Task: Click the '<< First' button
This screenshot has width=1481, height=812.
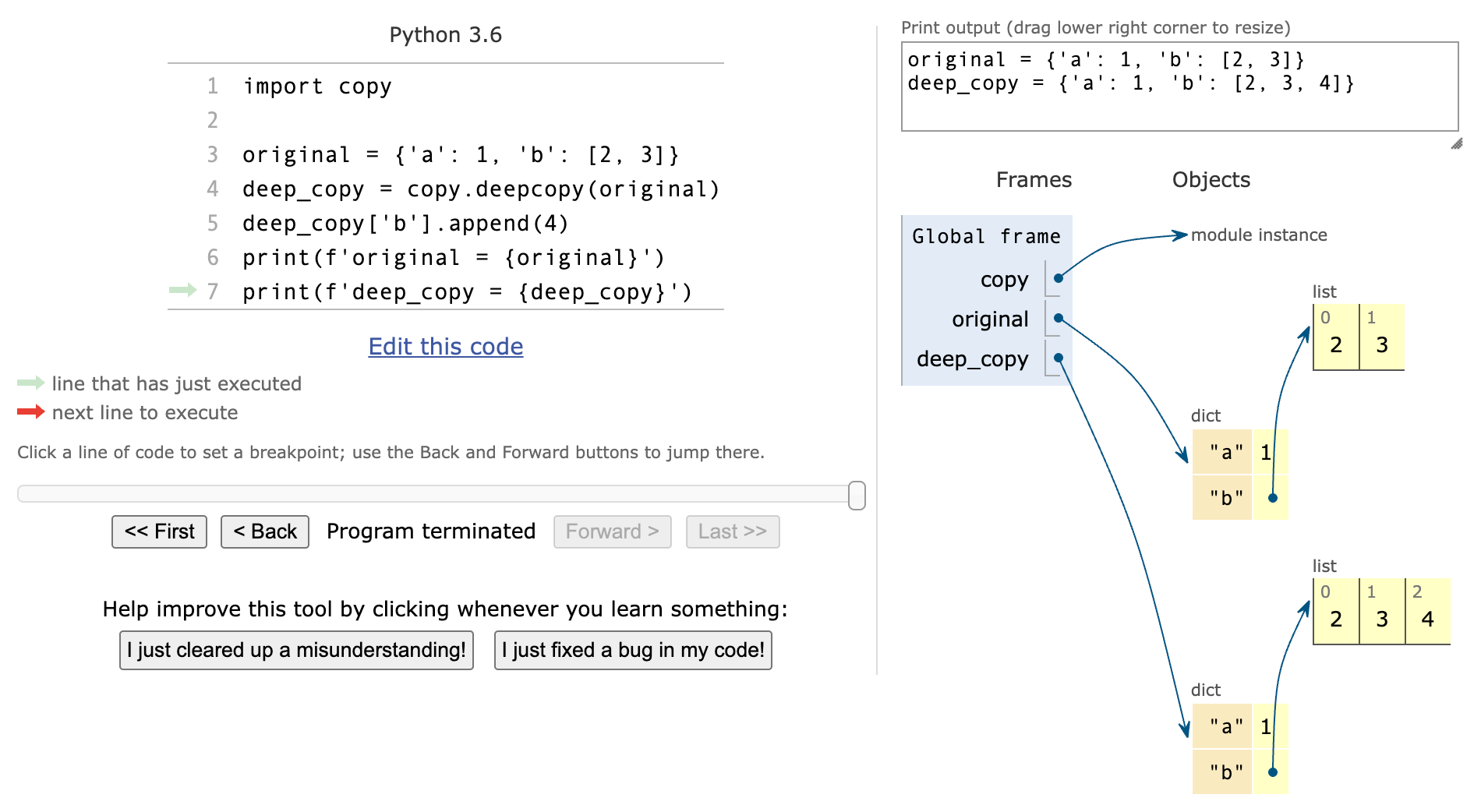Action: coord(159,531)
